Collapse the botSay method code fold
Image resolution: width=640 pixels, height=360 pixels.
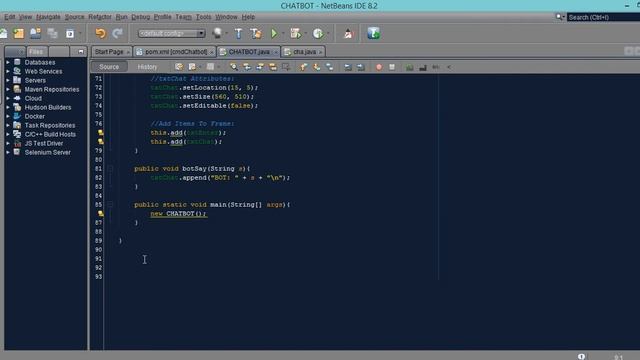110,168
